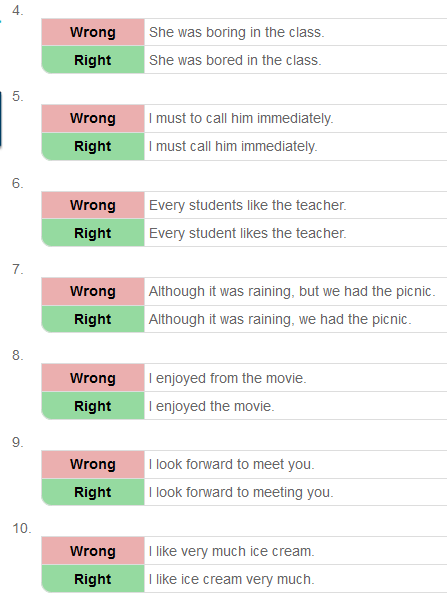
Task: Click the Wrong label in item 4
Action: (93, 32)
